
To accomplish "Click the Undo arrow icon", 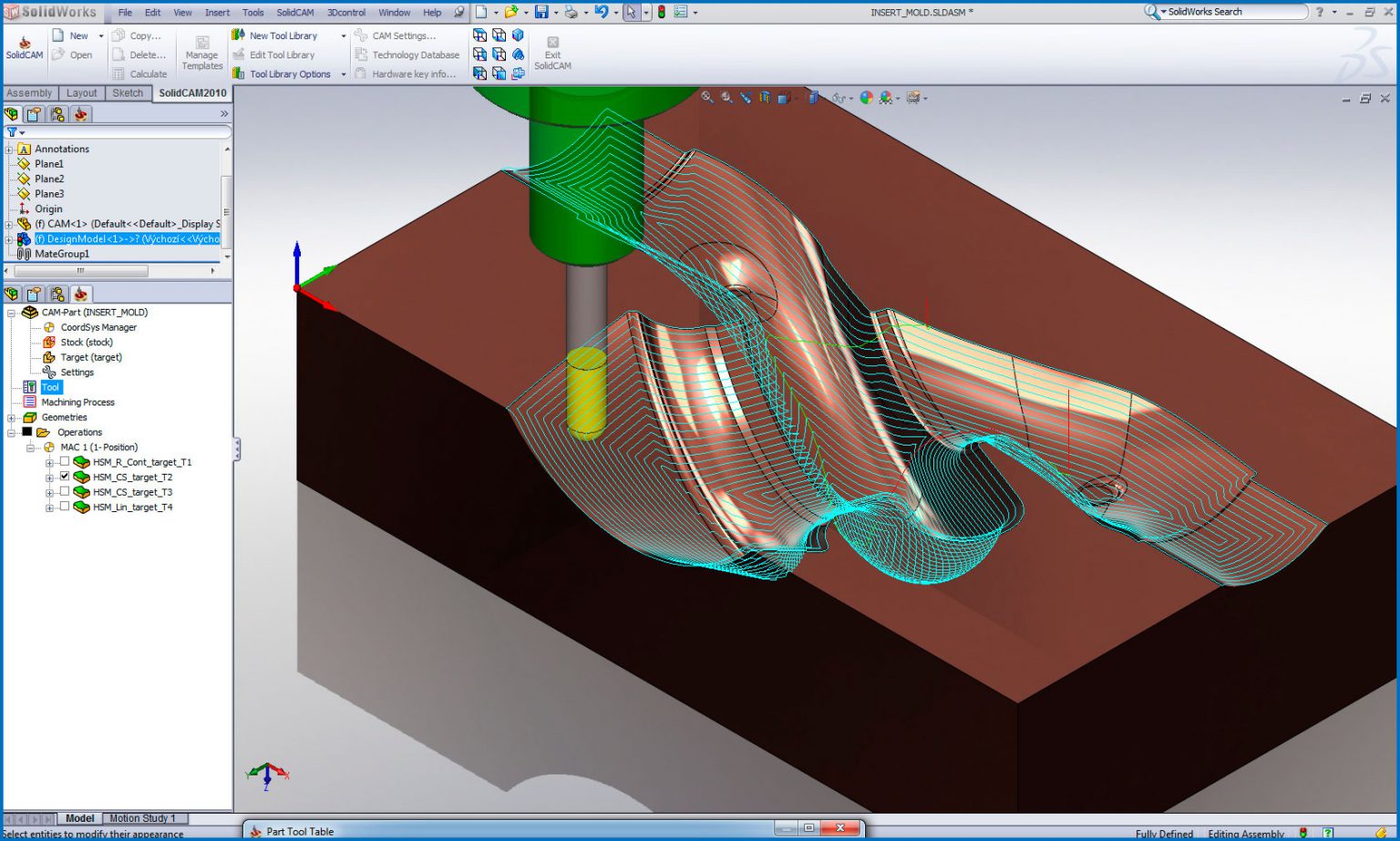I will 601,12.
